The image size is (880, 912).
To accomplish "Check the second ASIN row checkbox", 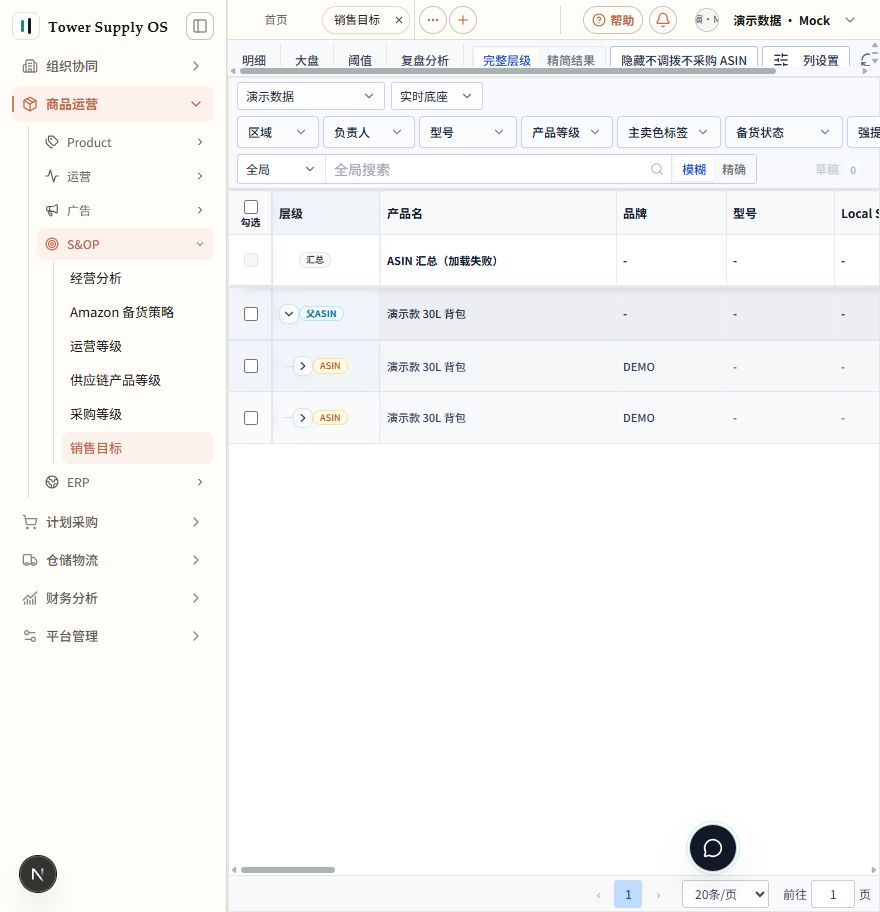I will coord(251,418).
